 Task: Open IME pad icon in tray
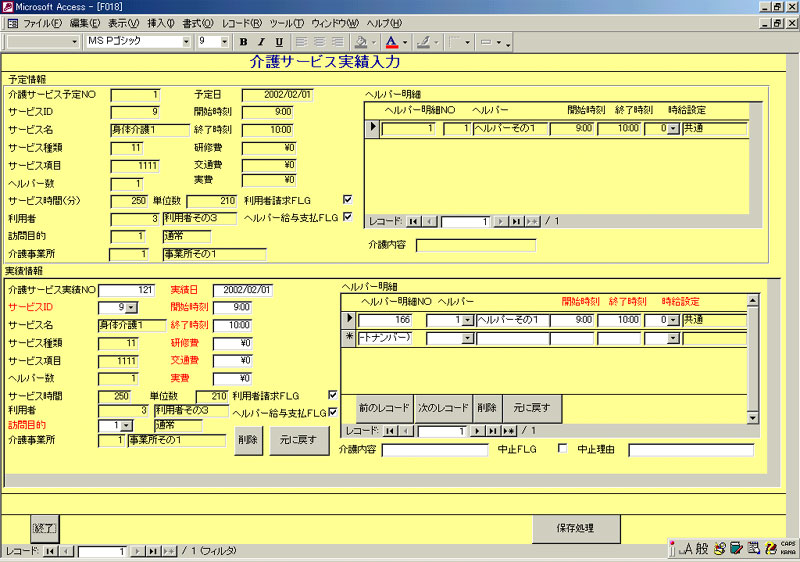click(x=719, y=549)
